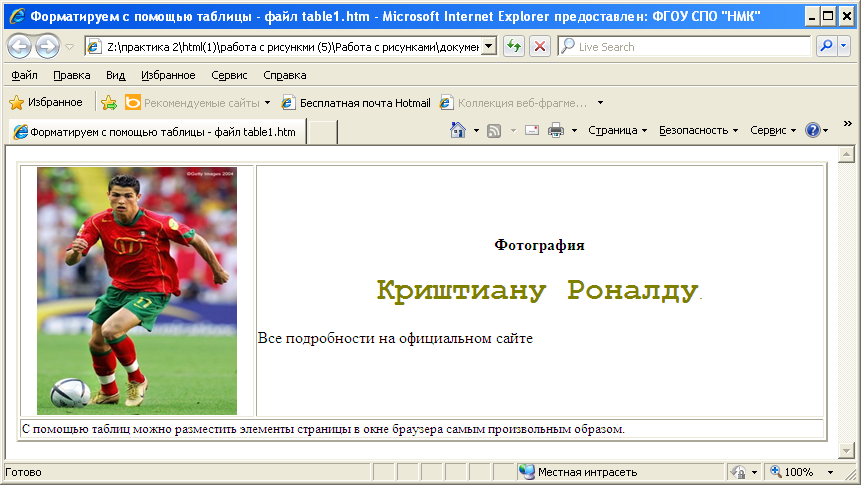The width and height of the screenshot is (861, 485).
Task: Expand the Print options dropdown arrow
Action: coord(574,131)
